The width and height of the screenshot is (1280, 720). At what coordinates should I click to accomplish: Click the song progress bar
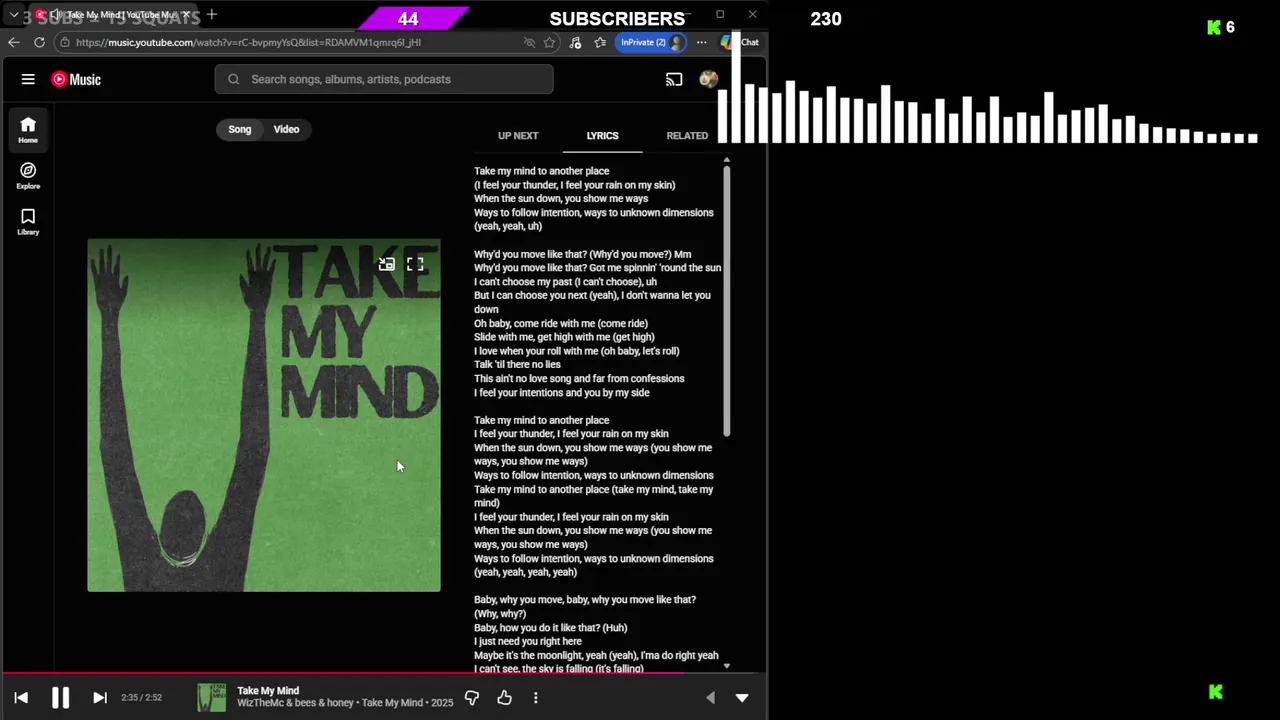pyautogui.click(x=384, y=673)
